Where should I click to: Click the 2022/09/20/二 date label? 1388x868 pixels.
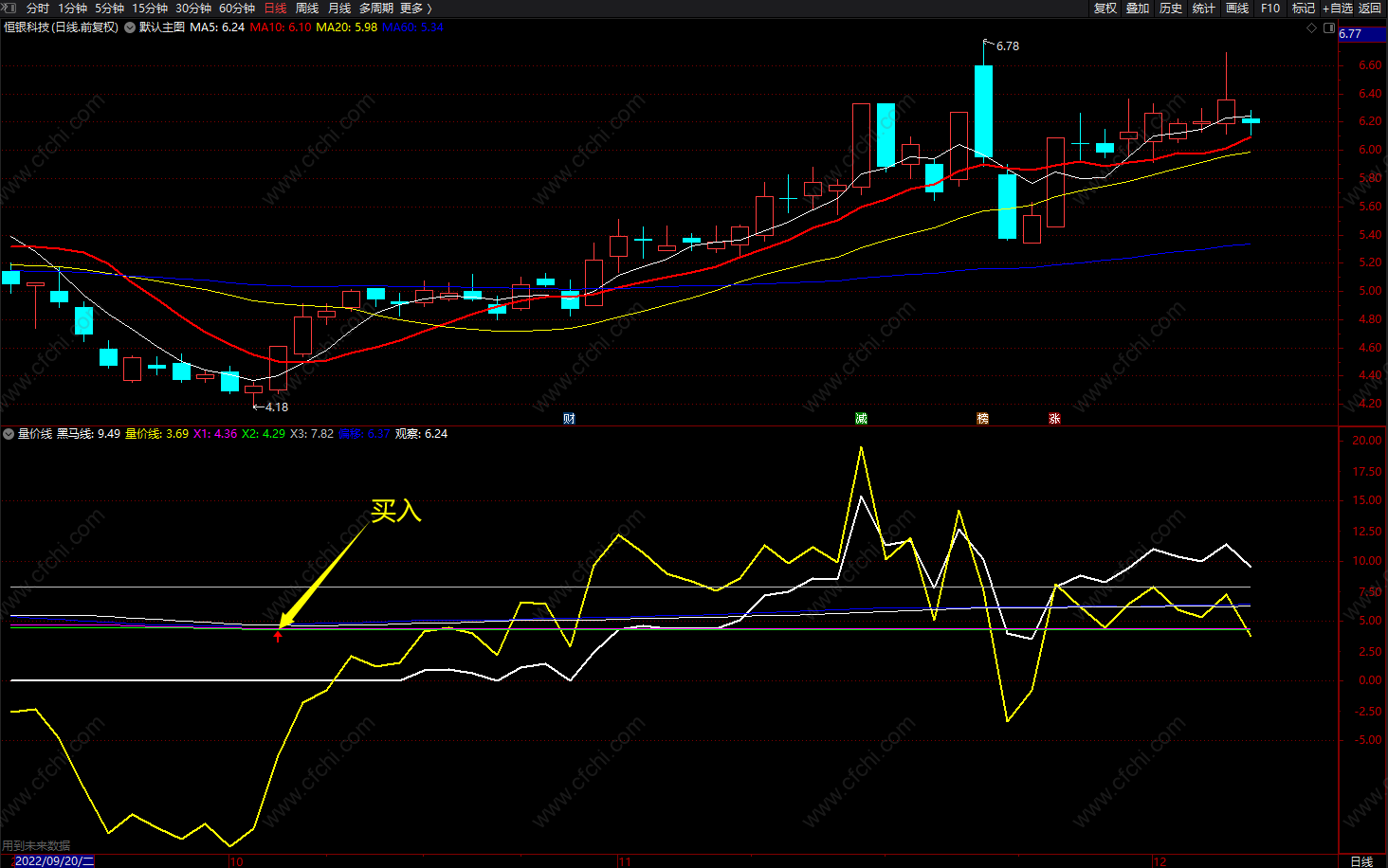point(54,861)
